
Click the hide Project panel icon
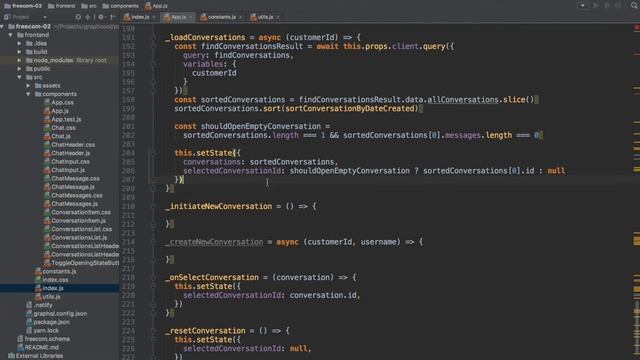coord(113,17)
